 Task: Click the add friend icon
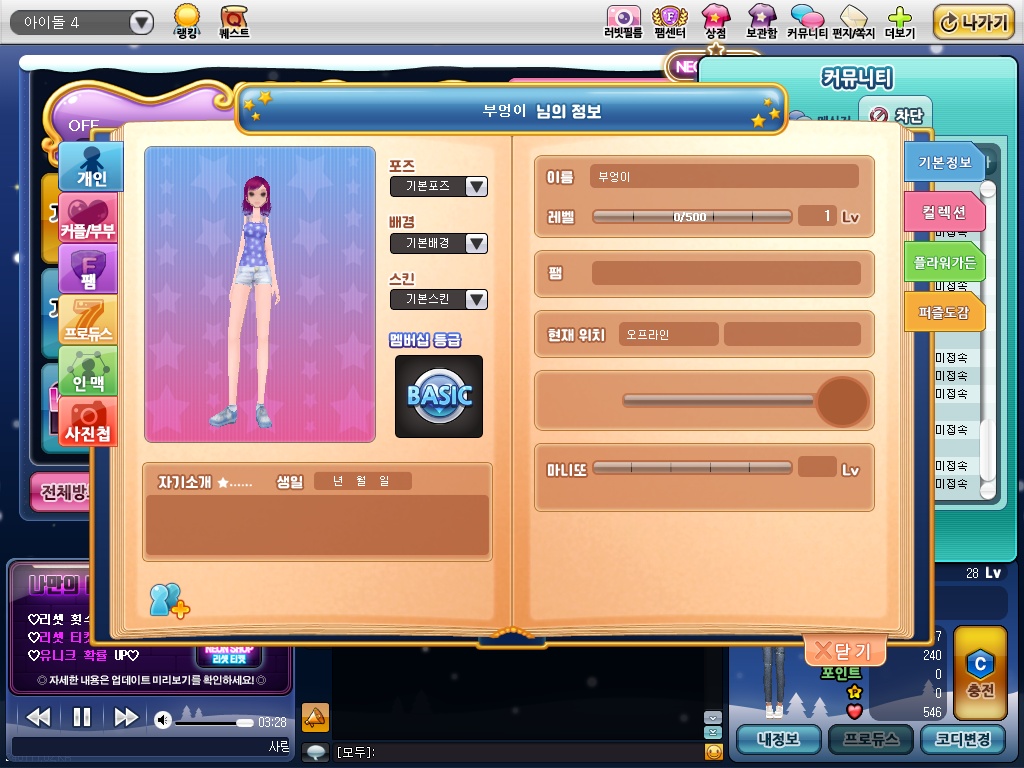tap(169, 601)
